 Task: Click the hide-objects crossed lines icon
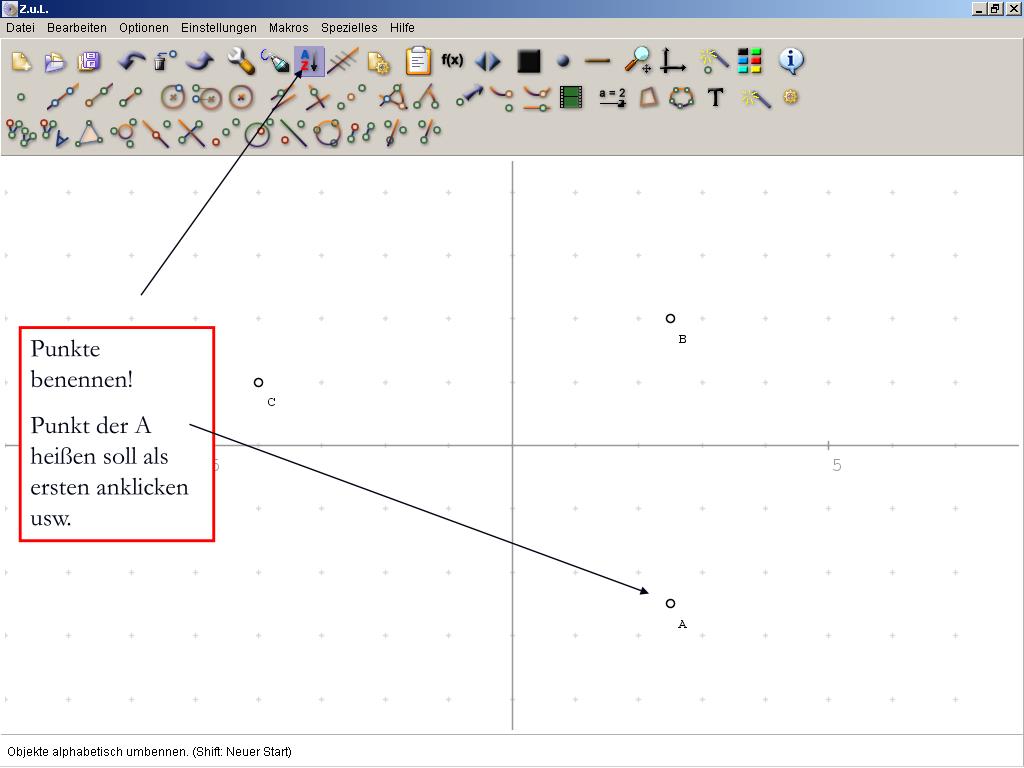343,61
